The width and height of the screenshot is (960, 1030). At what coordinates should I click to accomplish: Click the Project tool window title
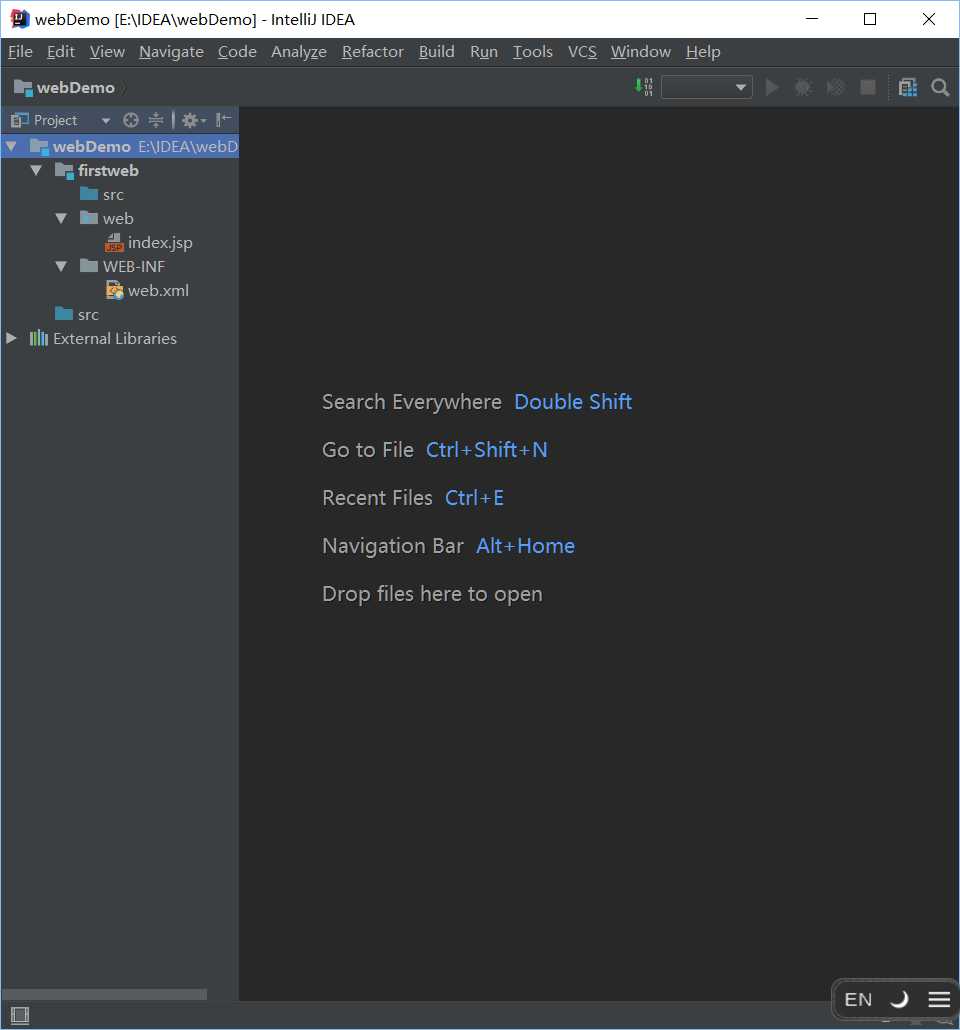point(55,120)
